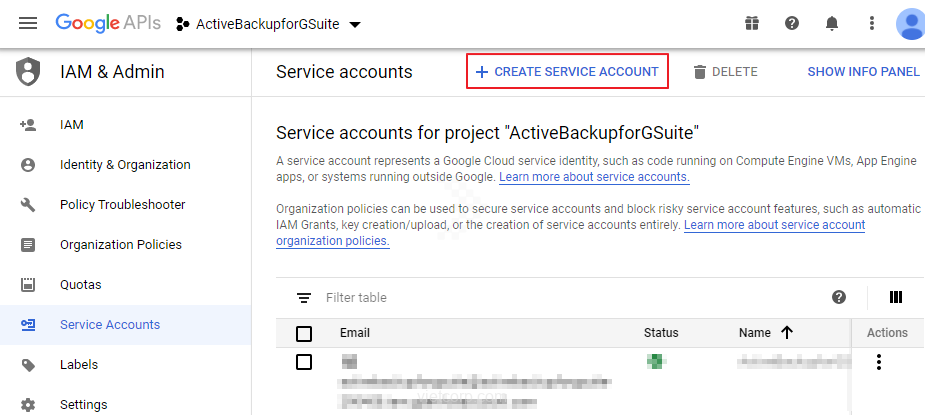Open Learn more about service accounts link
The height and width of the screenshot is (415, 925).
tap(594, 177)
